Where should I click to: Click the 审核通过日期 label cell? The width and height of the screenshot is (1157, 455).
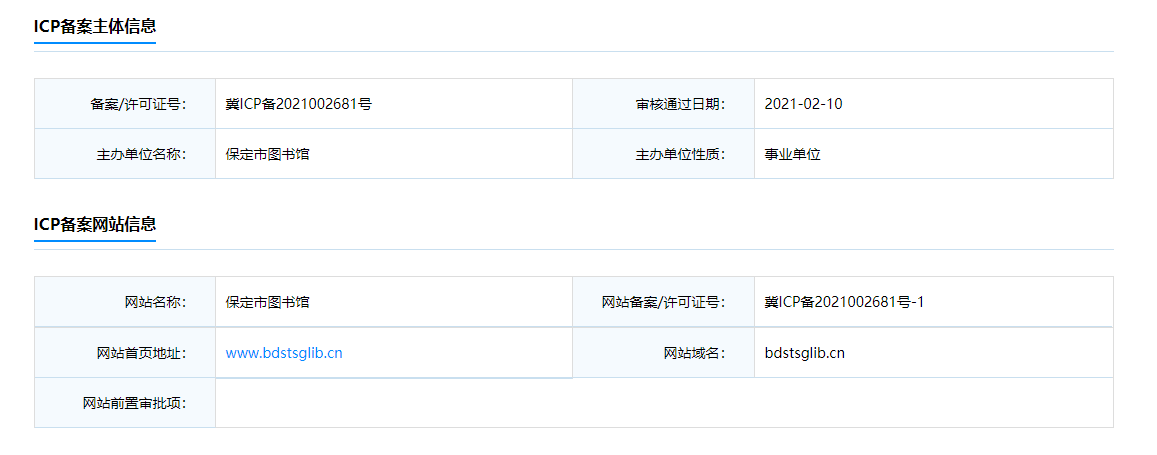click(x=663, y=104)
